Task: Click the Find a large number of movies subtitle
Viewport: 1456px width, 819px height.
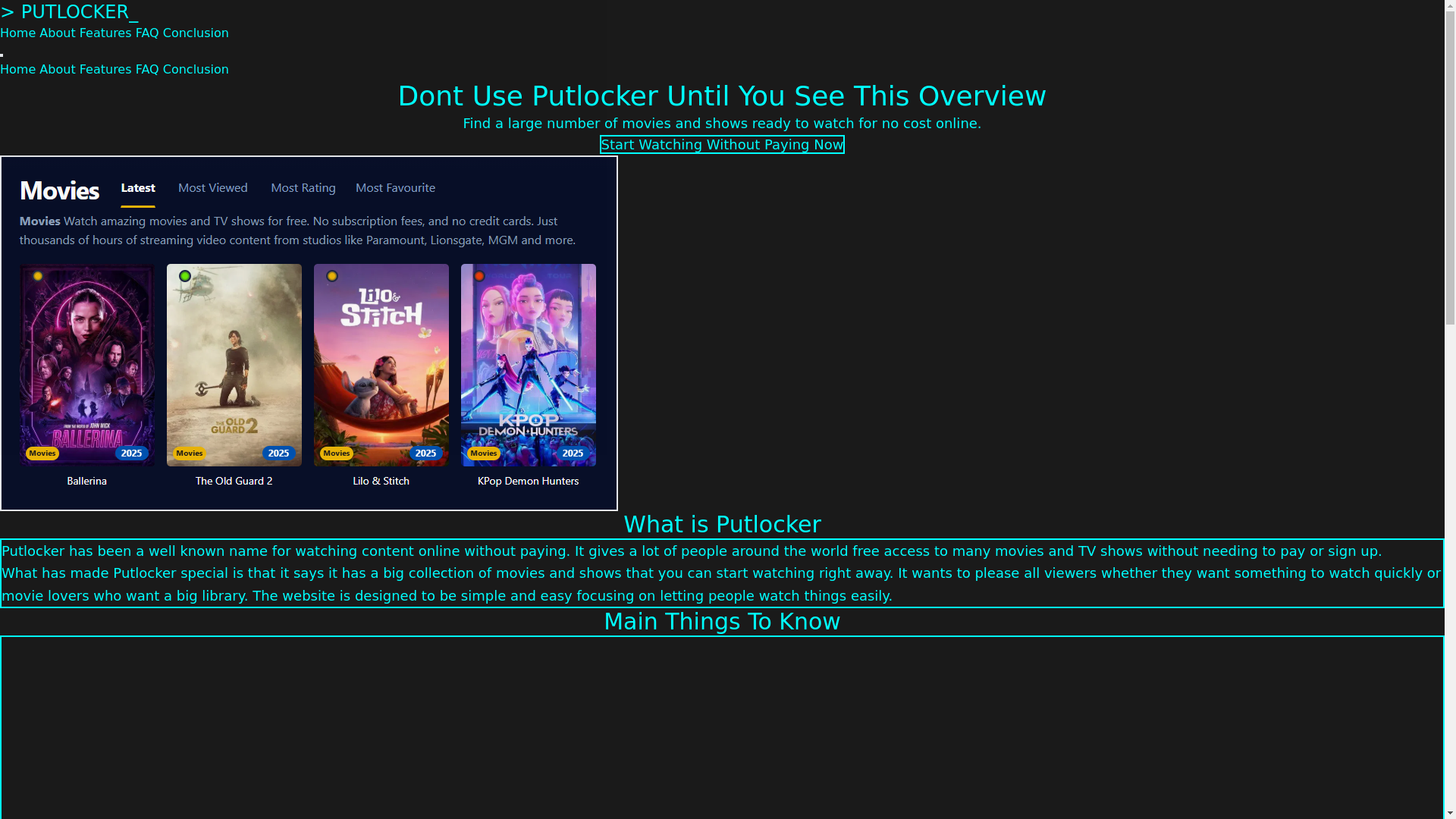Action: coord(722,124)
